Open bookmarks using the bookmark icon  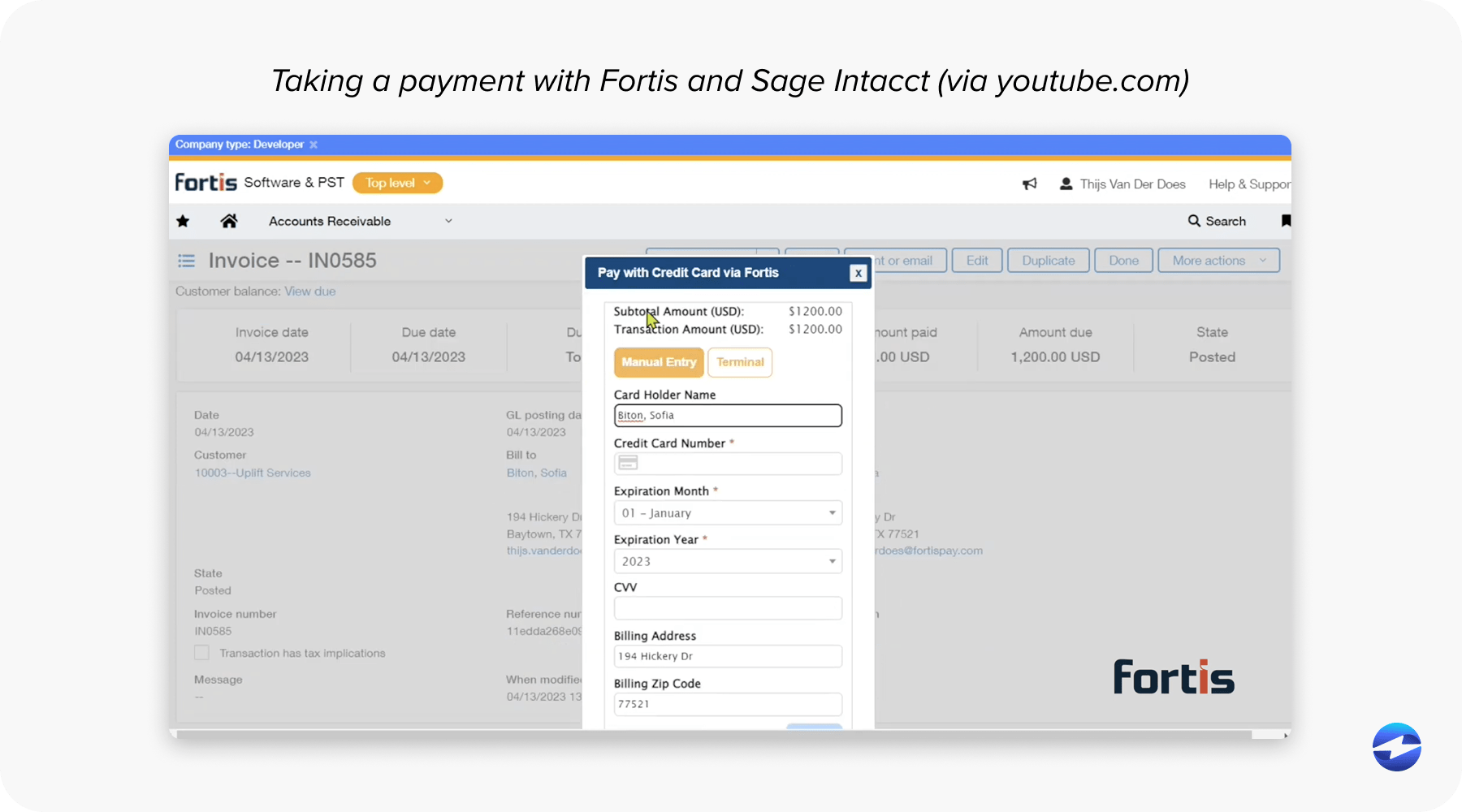click(x=1286, y=221)
